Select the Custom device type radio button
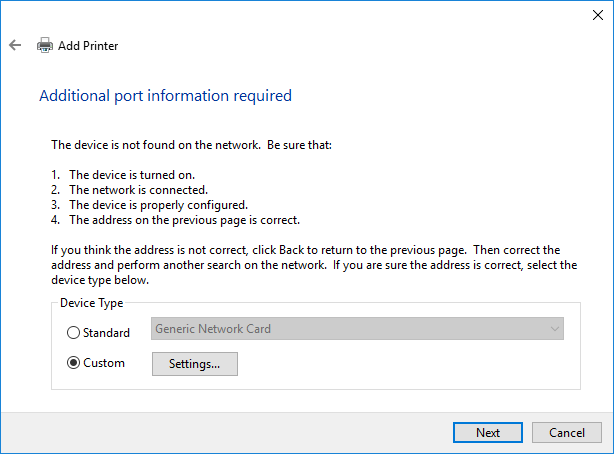Image resolution: width=614 pixels, height=454 pixels. coord(73,363)
